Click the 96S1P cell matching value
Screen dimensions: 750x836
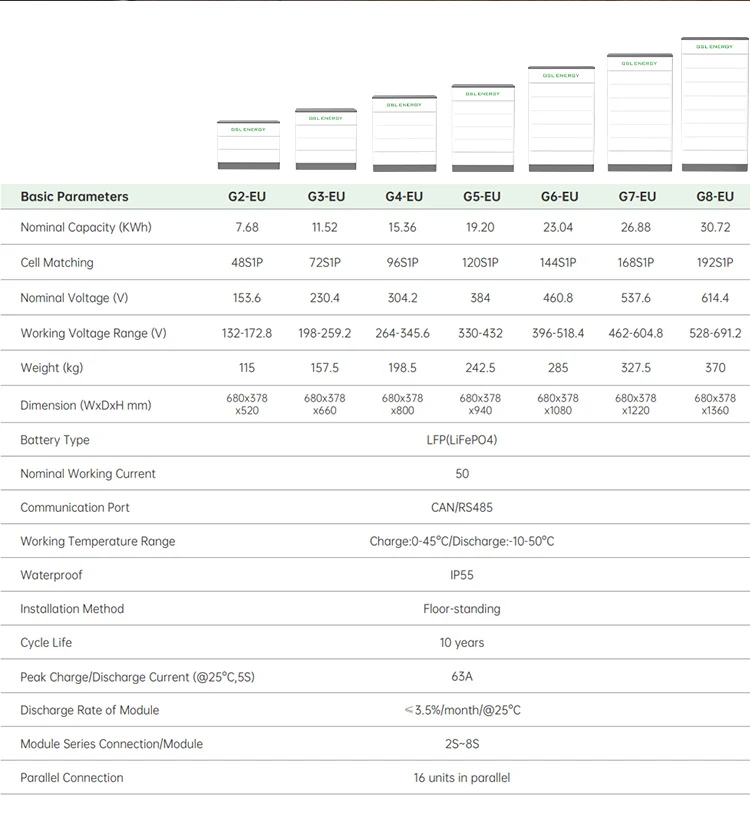(x=403, y=263)
